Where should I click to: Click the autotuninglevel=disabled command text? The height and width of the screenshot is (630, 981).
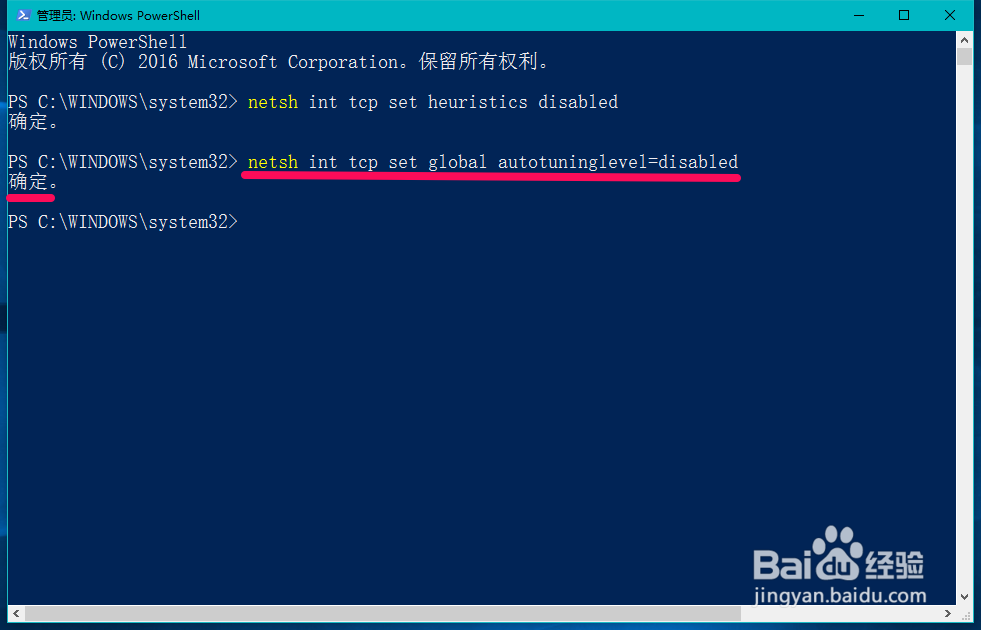618,162
